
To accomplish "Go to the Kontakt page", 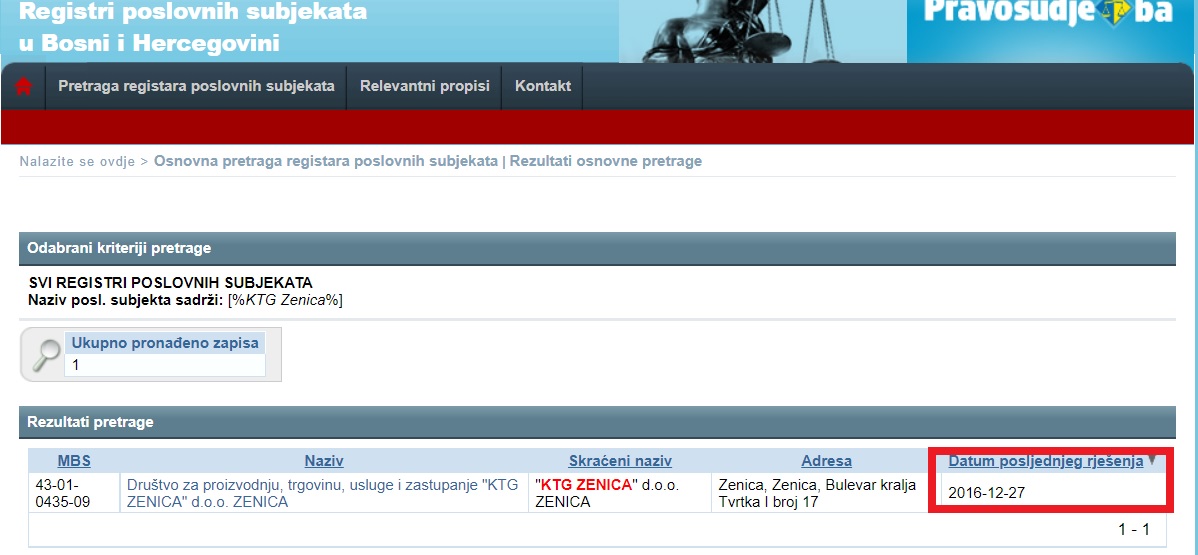I will (543, 86).
